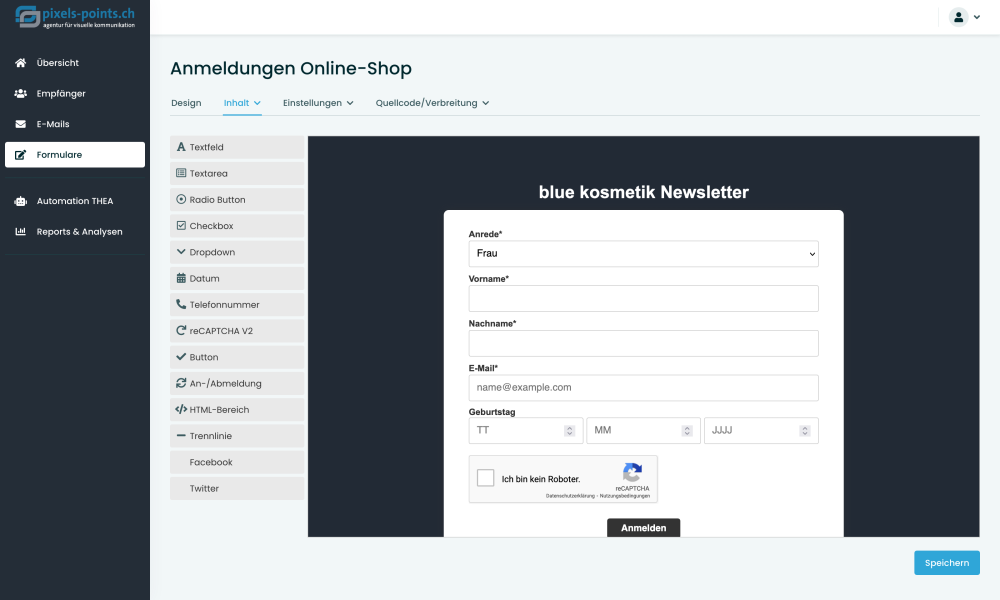Open the Einstellungen tab
The image size is (1000, 600).
(312, 103)
